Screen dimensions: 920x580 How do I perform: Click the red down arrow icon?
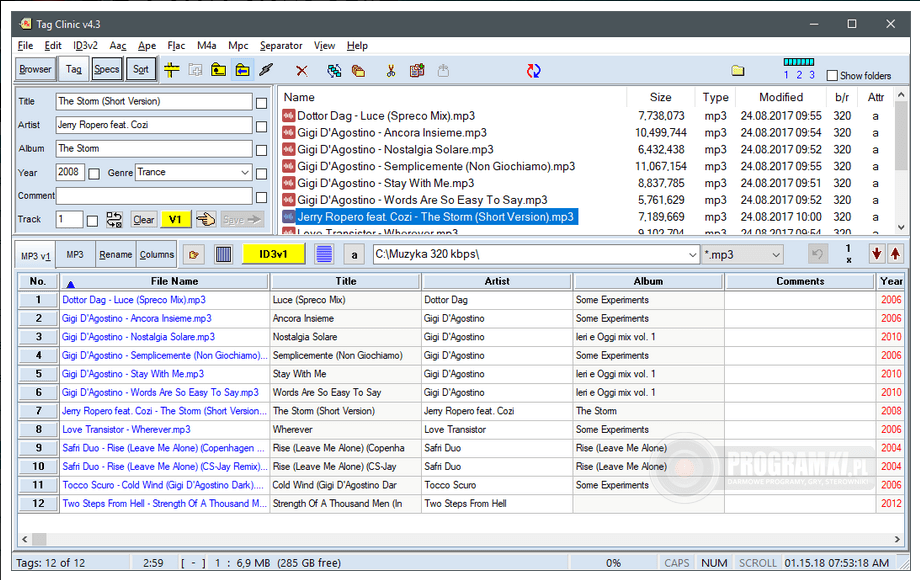point(877,254)
